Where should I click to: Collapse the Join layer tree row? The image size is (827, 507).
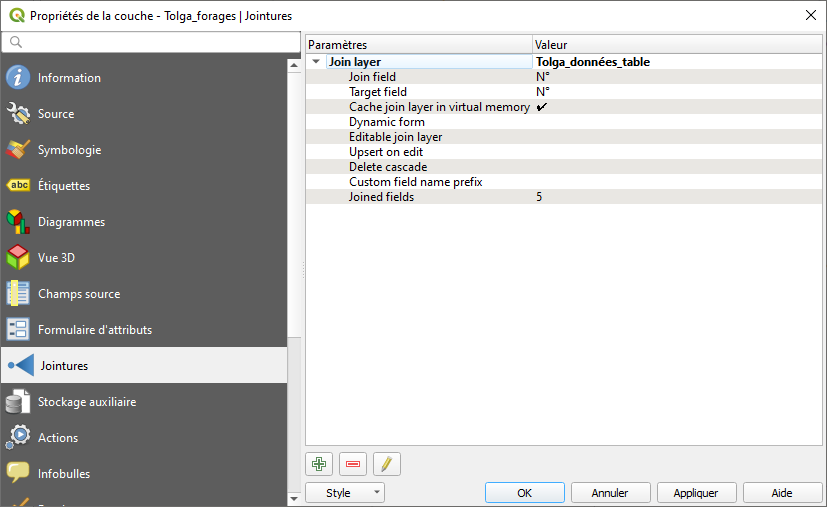tap(317, 62)
